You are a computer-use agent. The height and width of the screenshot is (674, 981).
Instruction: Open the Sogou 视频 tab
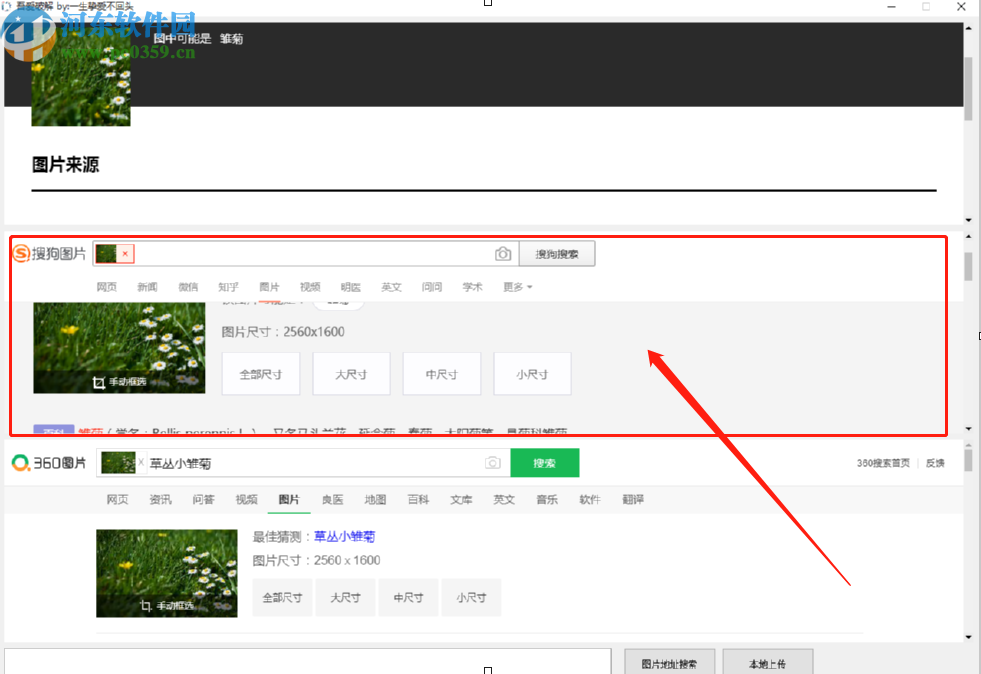pyautogui.click(x=310, y=287)
